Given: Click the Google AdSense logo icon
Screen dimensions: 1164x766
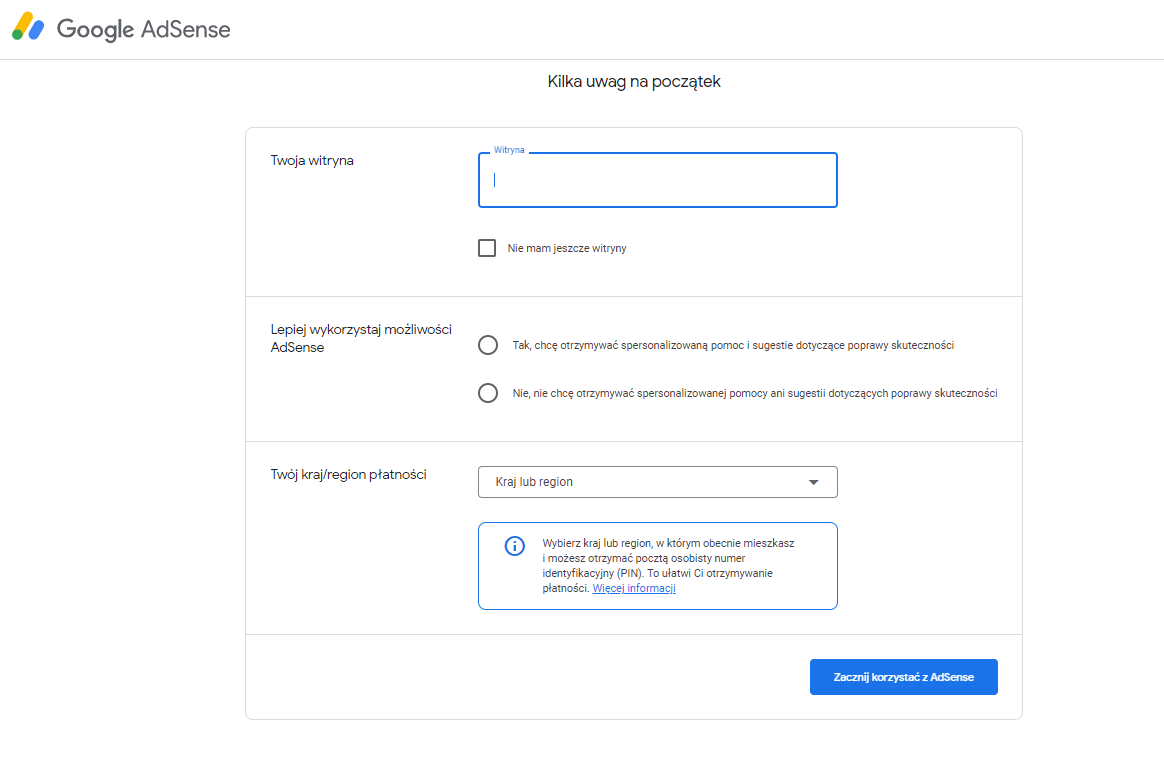Looking at the screenshot, I should click(x=28, y=27).
